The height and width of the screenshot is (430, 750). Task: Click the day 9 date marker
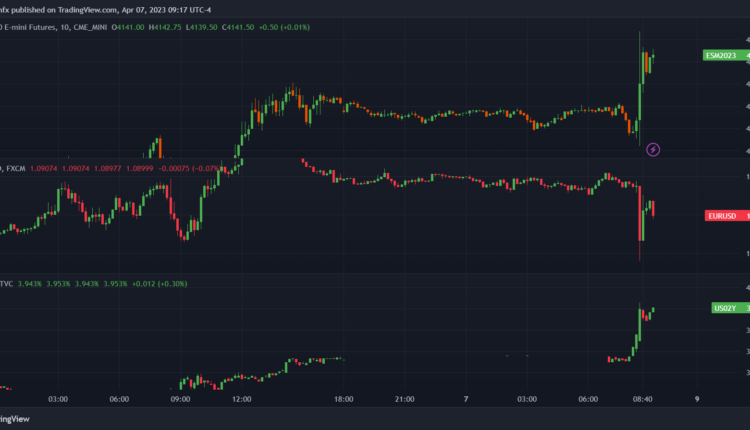tap(697, 399)
